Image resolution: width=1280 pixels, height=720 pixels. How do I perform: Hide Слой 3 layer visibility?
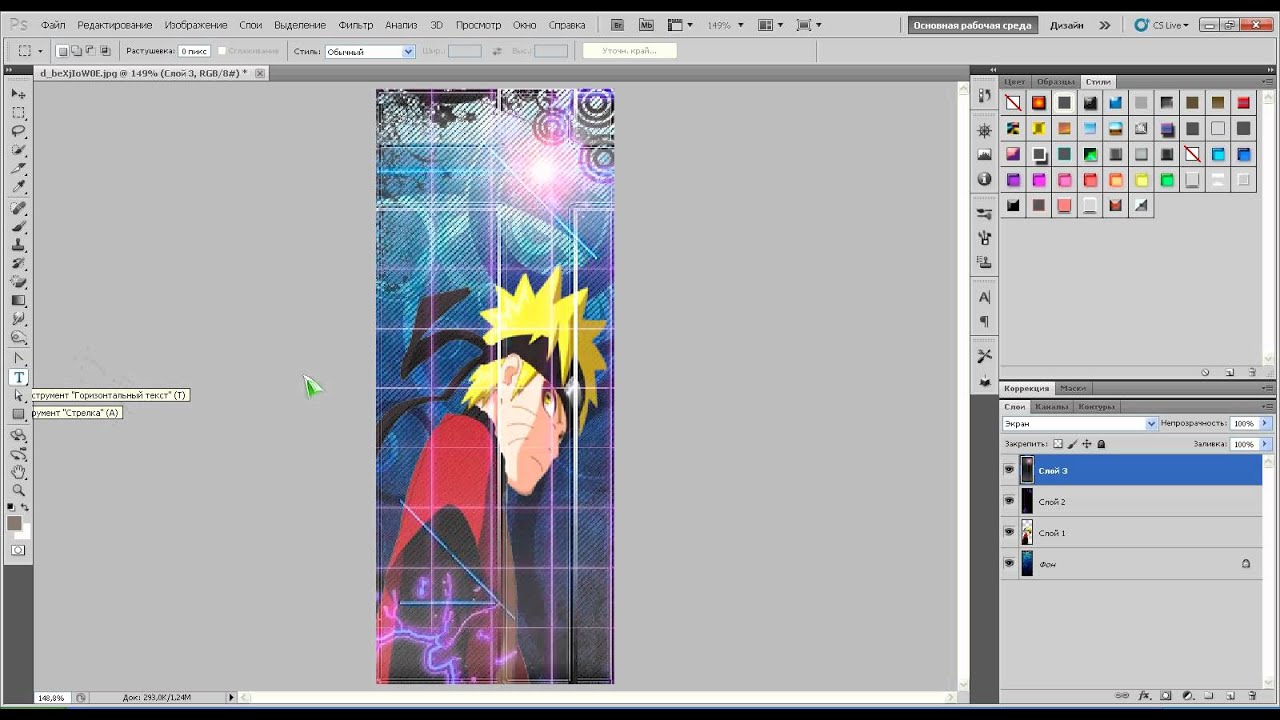(1009, 470)
